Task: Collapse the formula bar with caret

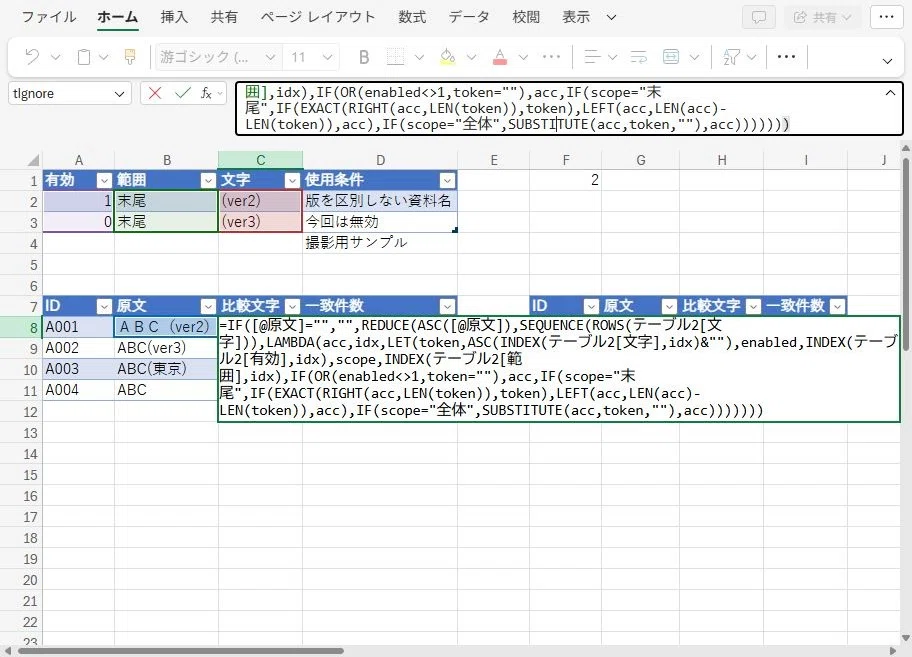Action: click(x=890, y=93)
